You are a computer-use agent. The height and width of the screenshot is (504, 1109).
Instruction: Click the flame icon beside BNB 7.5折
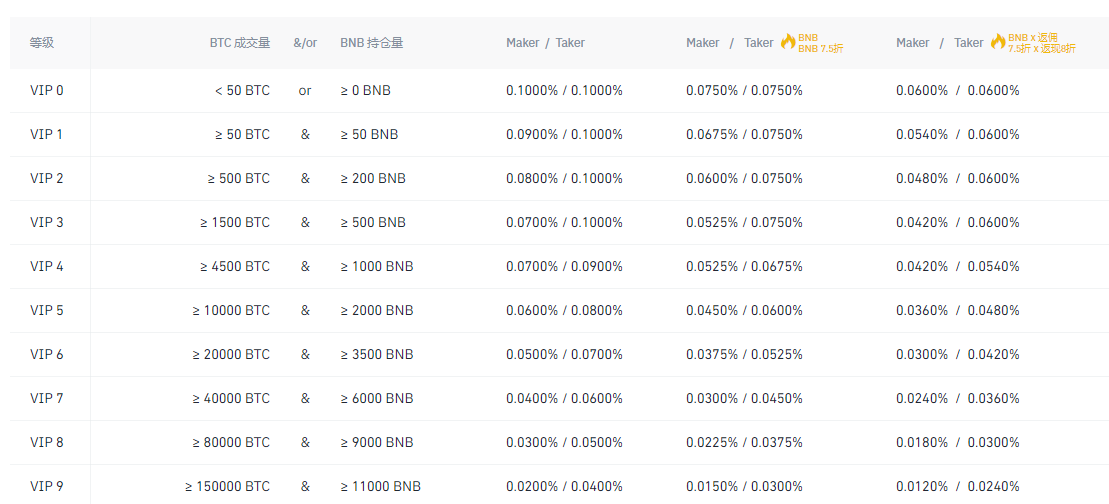(788, 42)
